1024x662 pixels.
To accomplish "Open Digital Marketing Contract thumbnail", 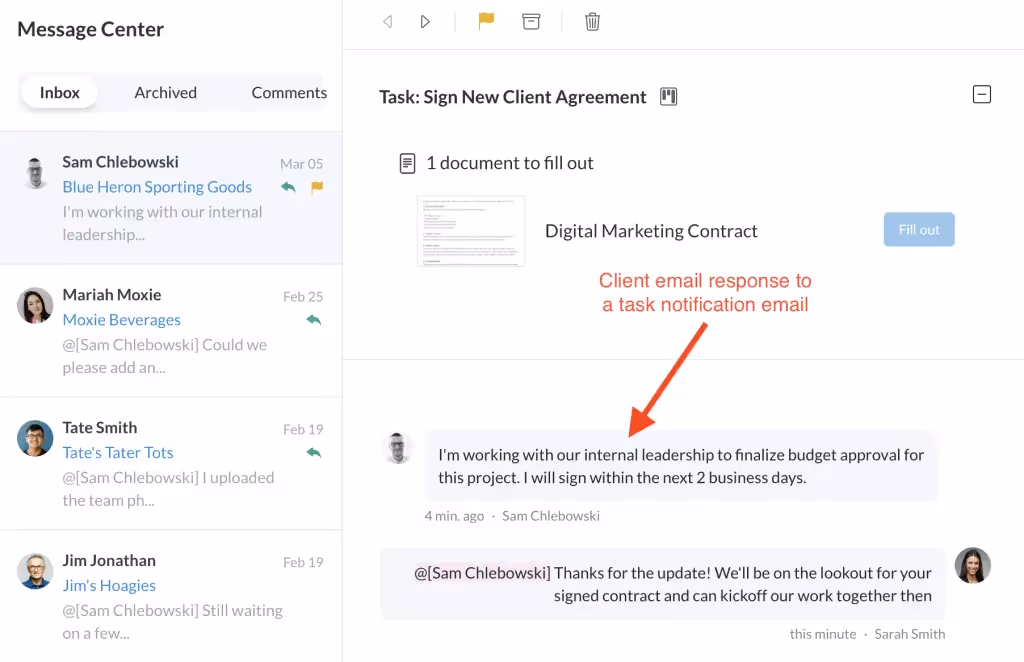I will coord(471,231).
